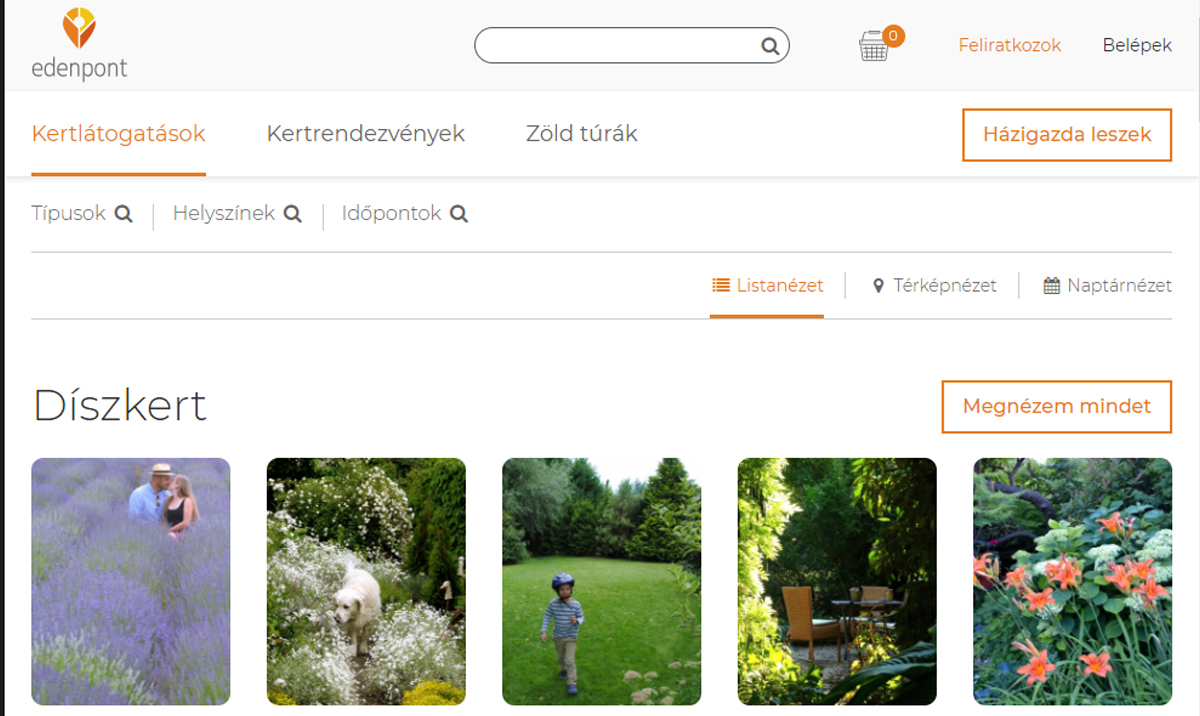The height and width of the screenshot is (716, 1200).
Task: Click the map pin icon for Térképnézet
Action: coord(879,286)
